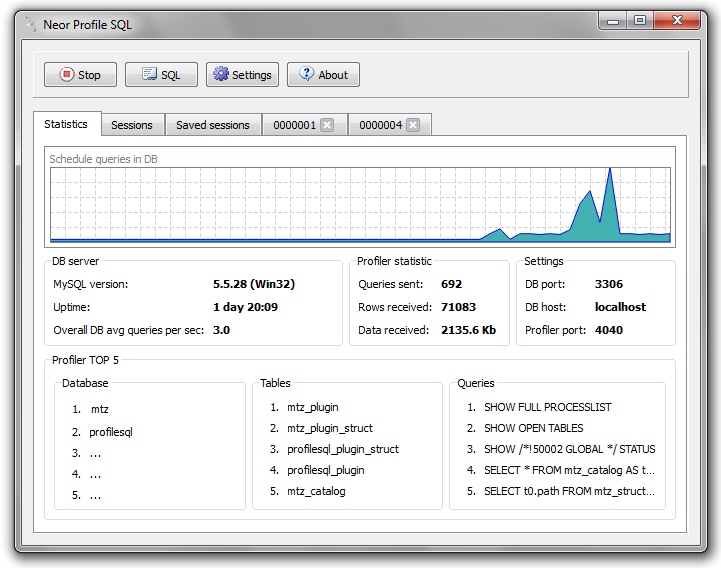Click the Data received label
This screenshot has height=568, width=721.
[x=393, y=330]
